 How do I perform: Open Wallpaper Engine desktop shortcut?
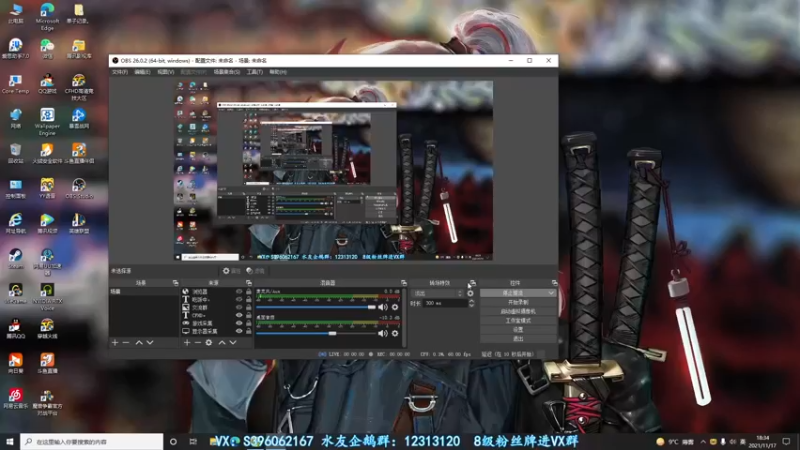point(47,121)
